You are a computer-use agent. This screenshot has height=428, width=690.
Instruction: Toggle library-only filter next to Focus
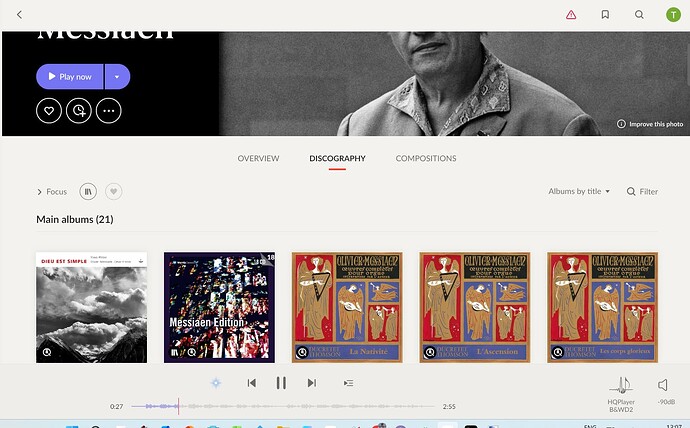tap(88, 191)
